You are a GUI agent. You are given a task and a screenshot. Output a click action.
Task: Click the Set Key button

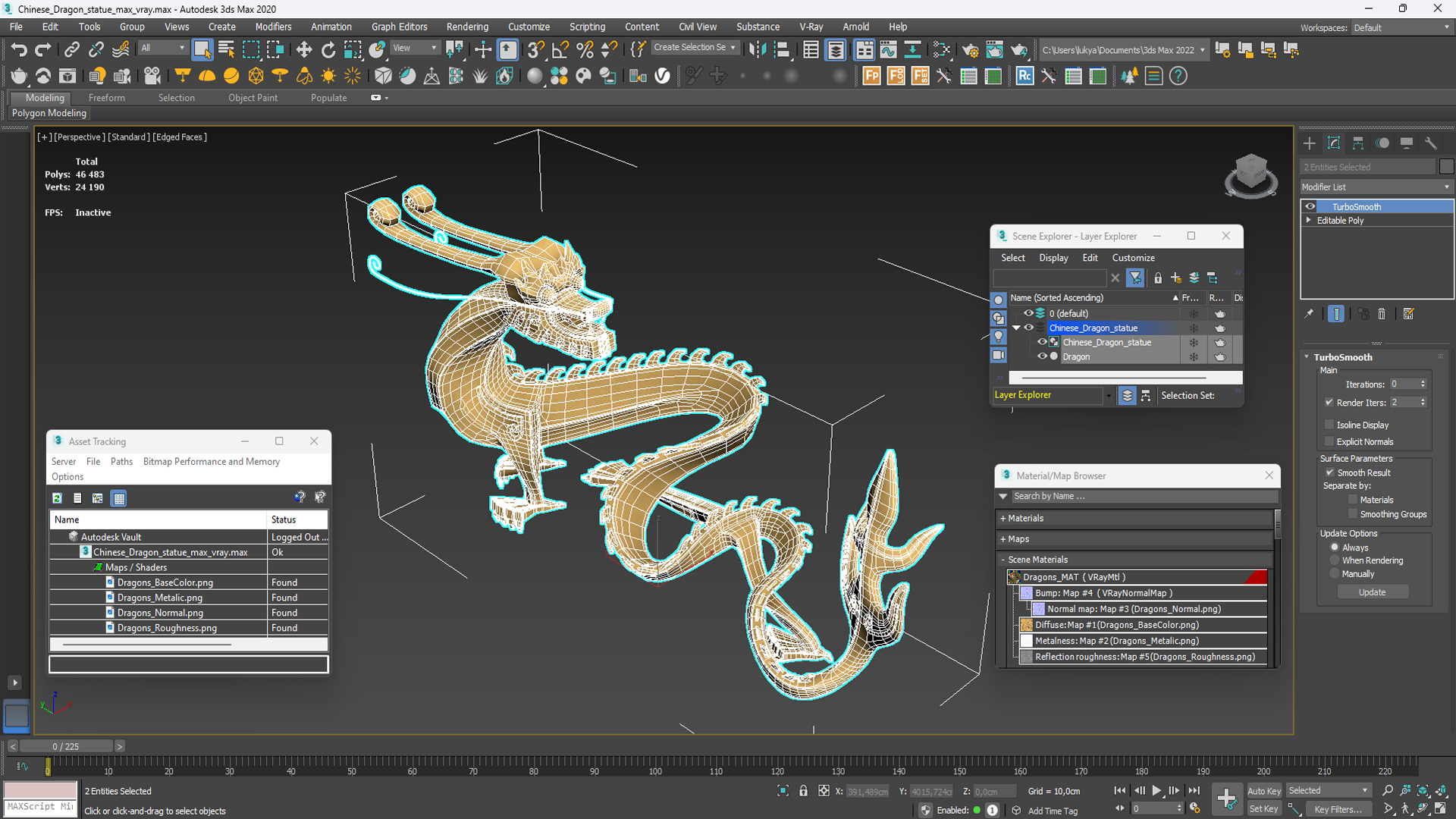[x=1263, y=809]
